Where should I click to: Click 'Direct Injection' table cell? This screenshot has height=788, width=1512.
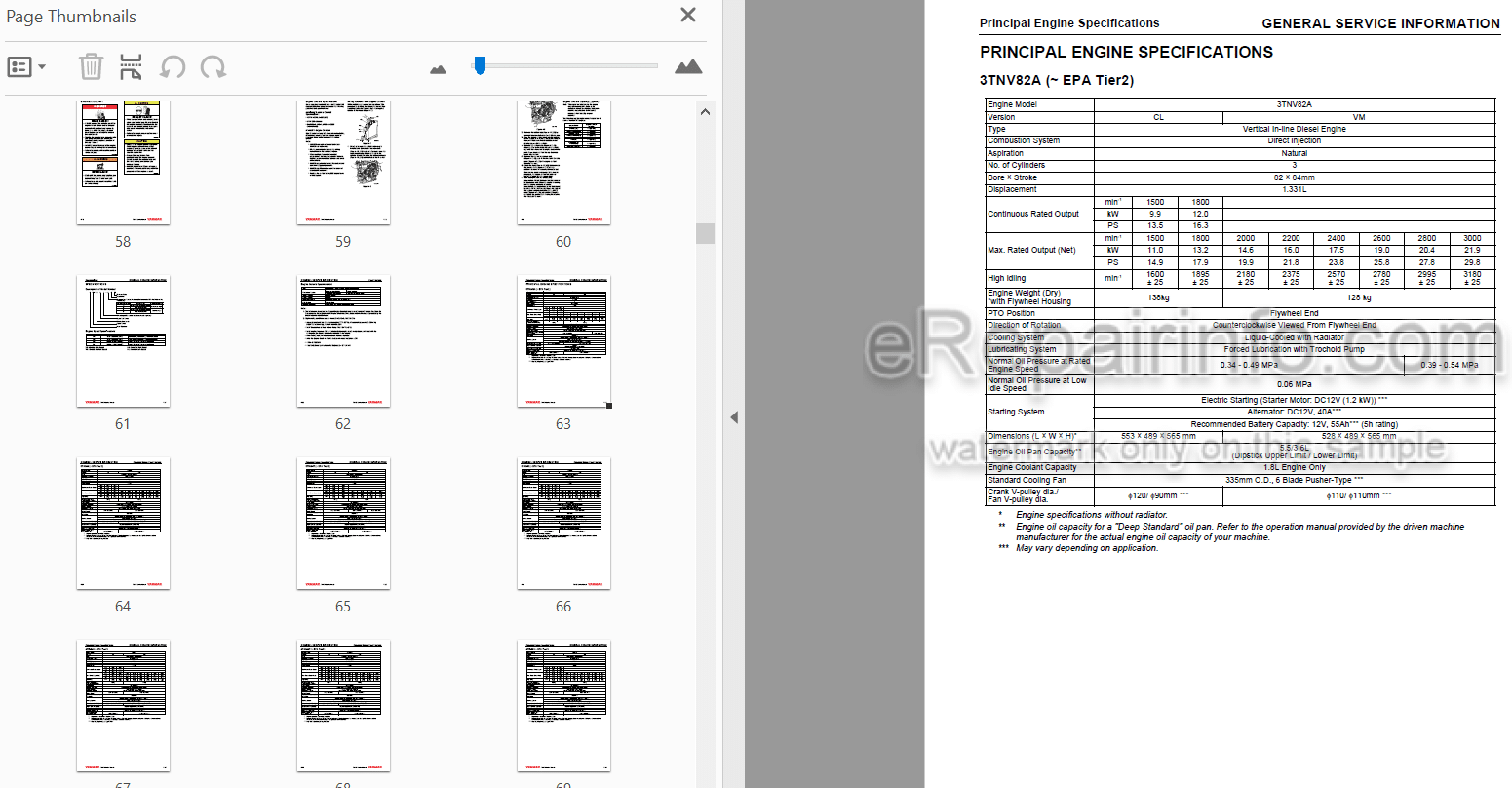(x=1294, y=140)
